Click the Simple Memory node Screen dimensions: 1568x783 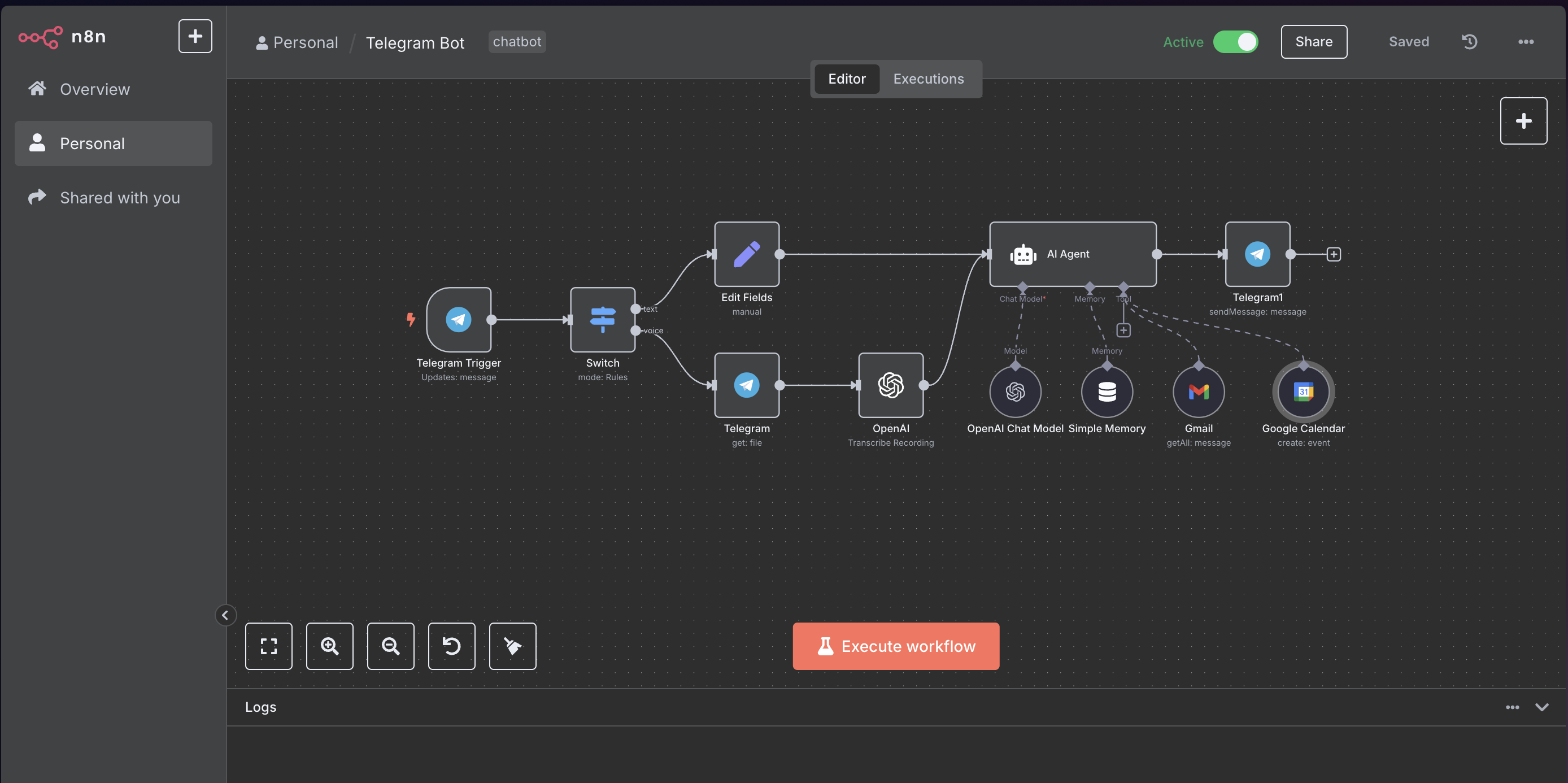pos(1106,391)
